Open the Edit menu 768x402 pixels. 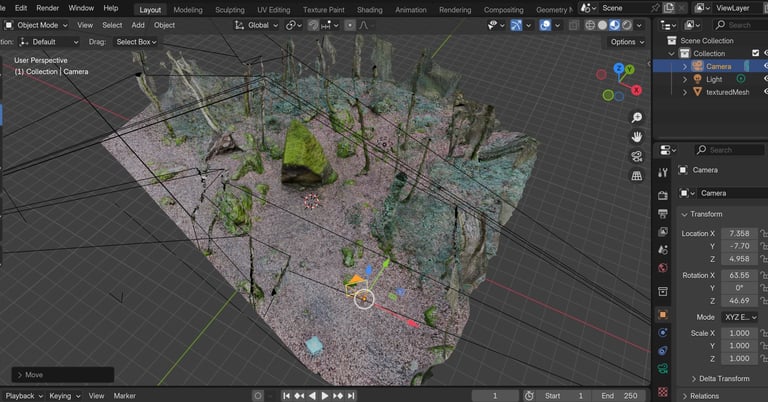21,8
